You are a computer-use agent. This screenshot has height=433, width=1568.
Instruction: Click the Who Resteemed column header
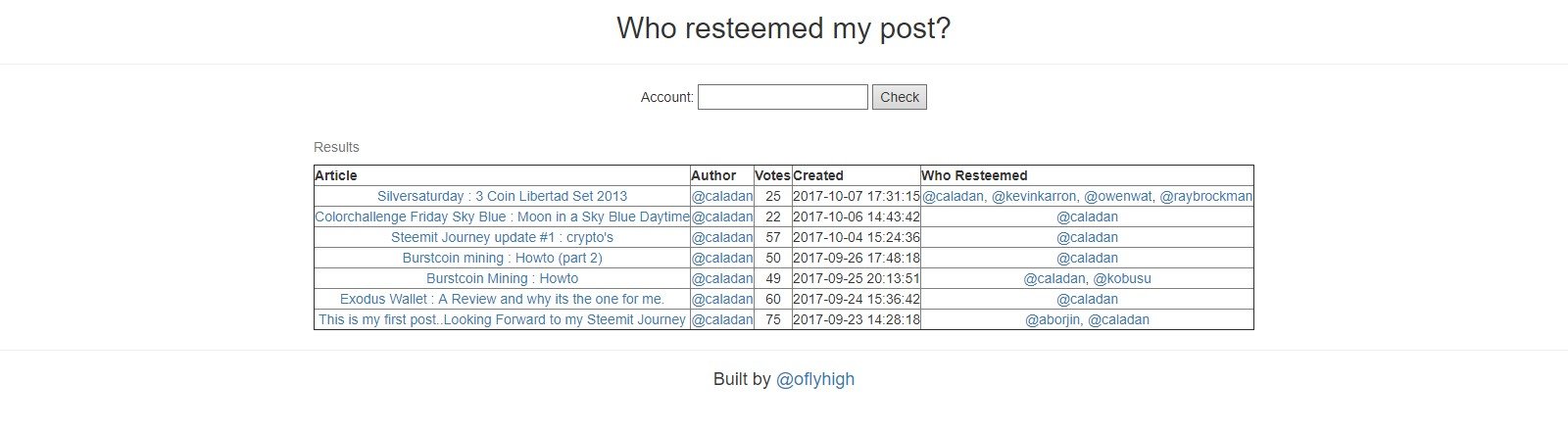tap(974, 175)
